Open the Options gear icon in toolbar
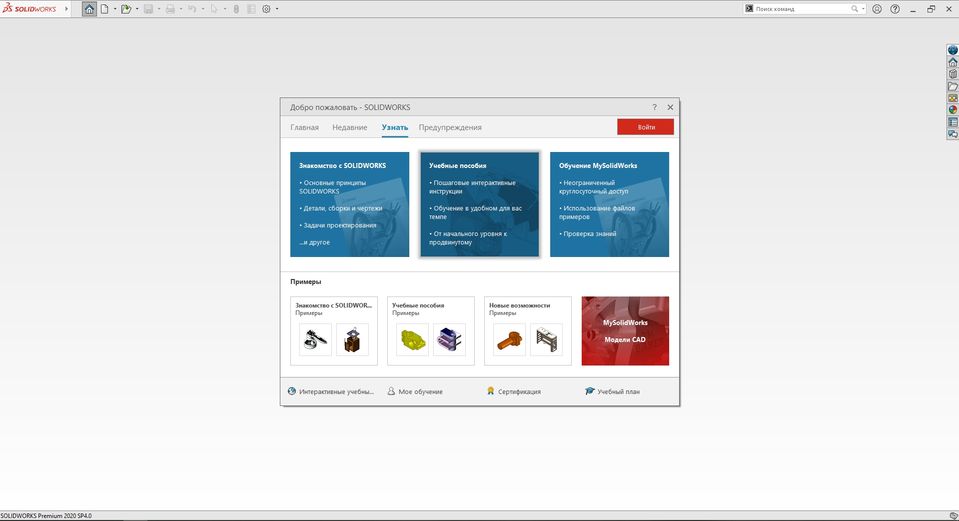The image size is (959, 521). coord(266,9)
